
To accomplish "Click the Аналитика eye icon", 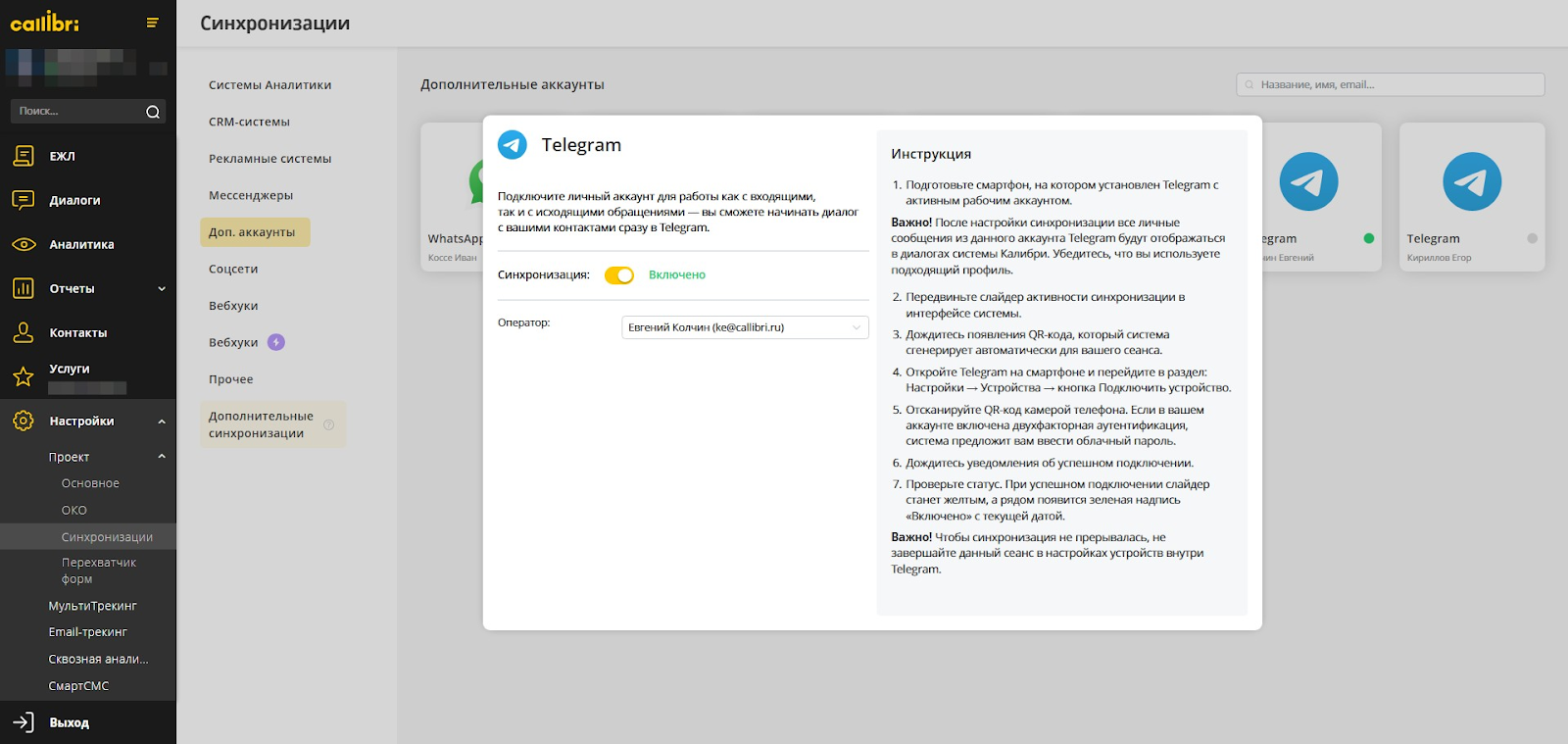I will click(x=24, y=244).
